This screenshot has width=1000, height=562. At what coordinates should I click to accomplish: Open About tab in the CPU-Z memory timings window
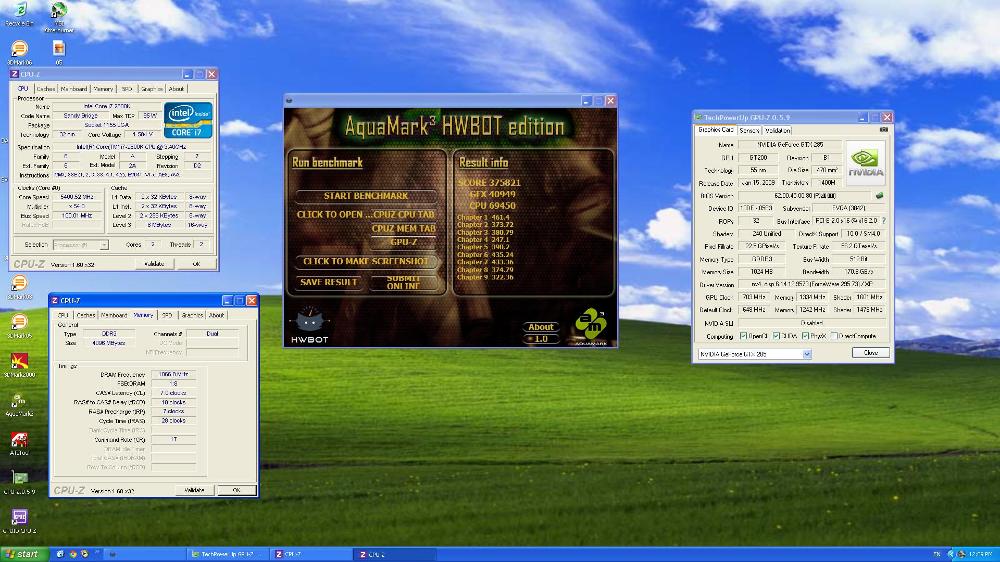(217, 315)
